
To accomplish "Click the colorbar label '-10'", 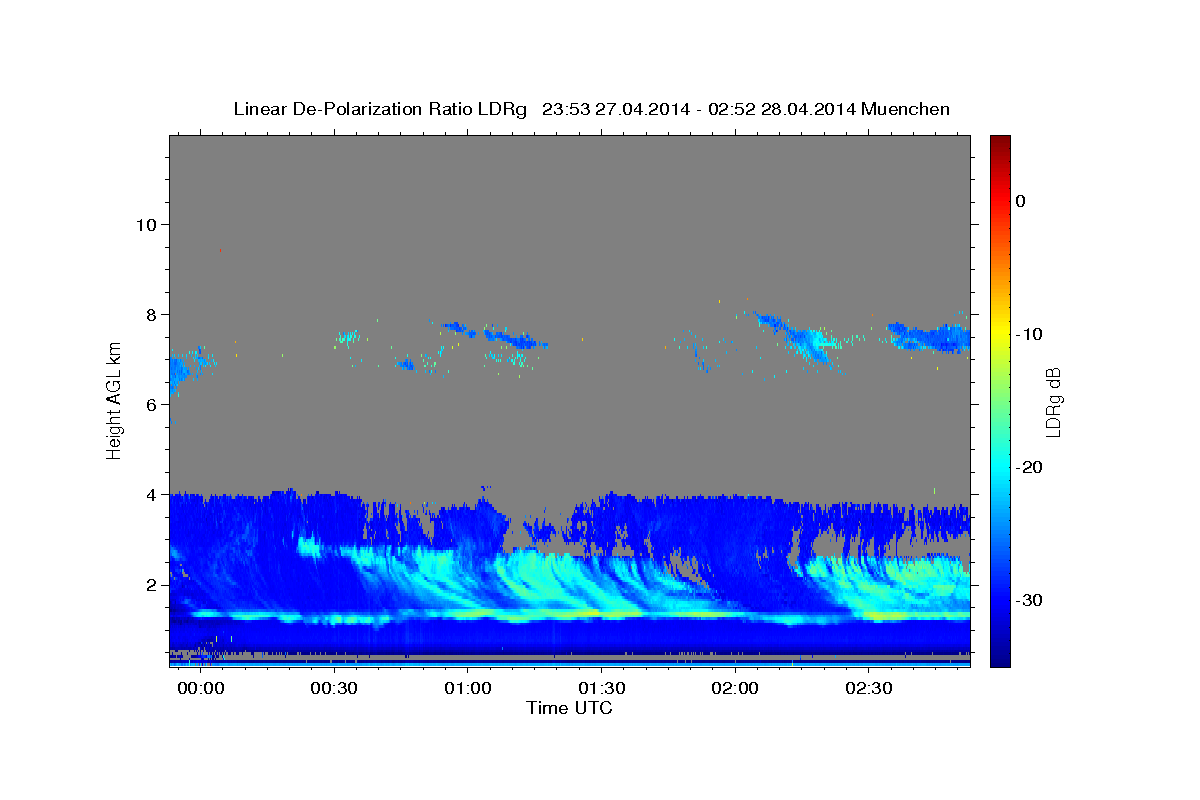I will pos(1029,334).
